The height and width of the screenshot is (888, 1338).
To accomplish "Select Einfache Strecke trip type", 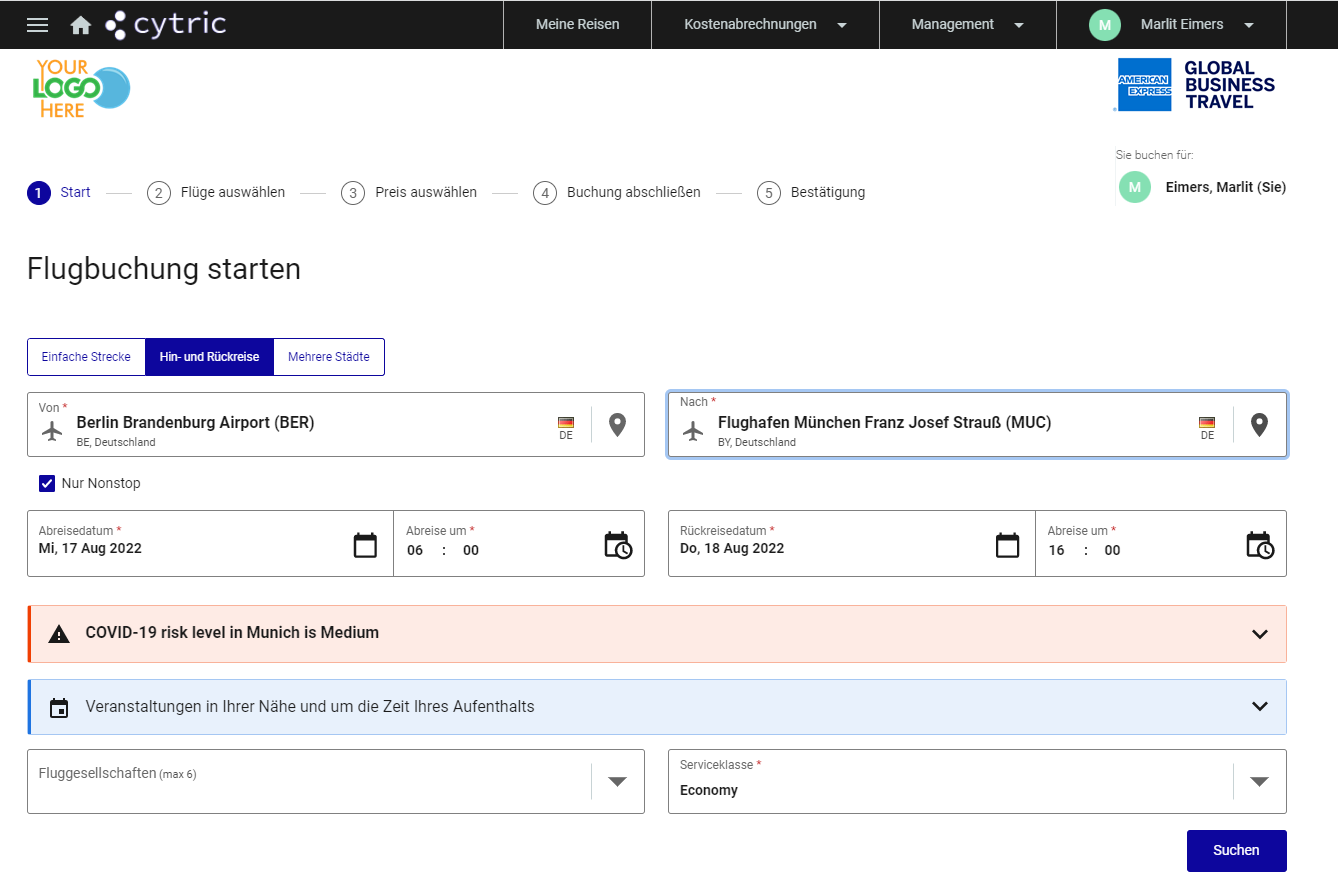I will [x=86, y=357].
